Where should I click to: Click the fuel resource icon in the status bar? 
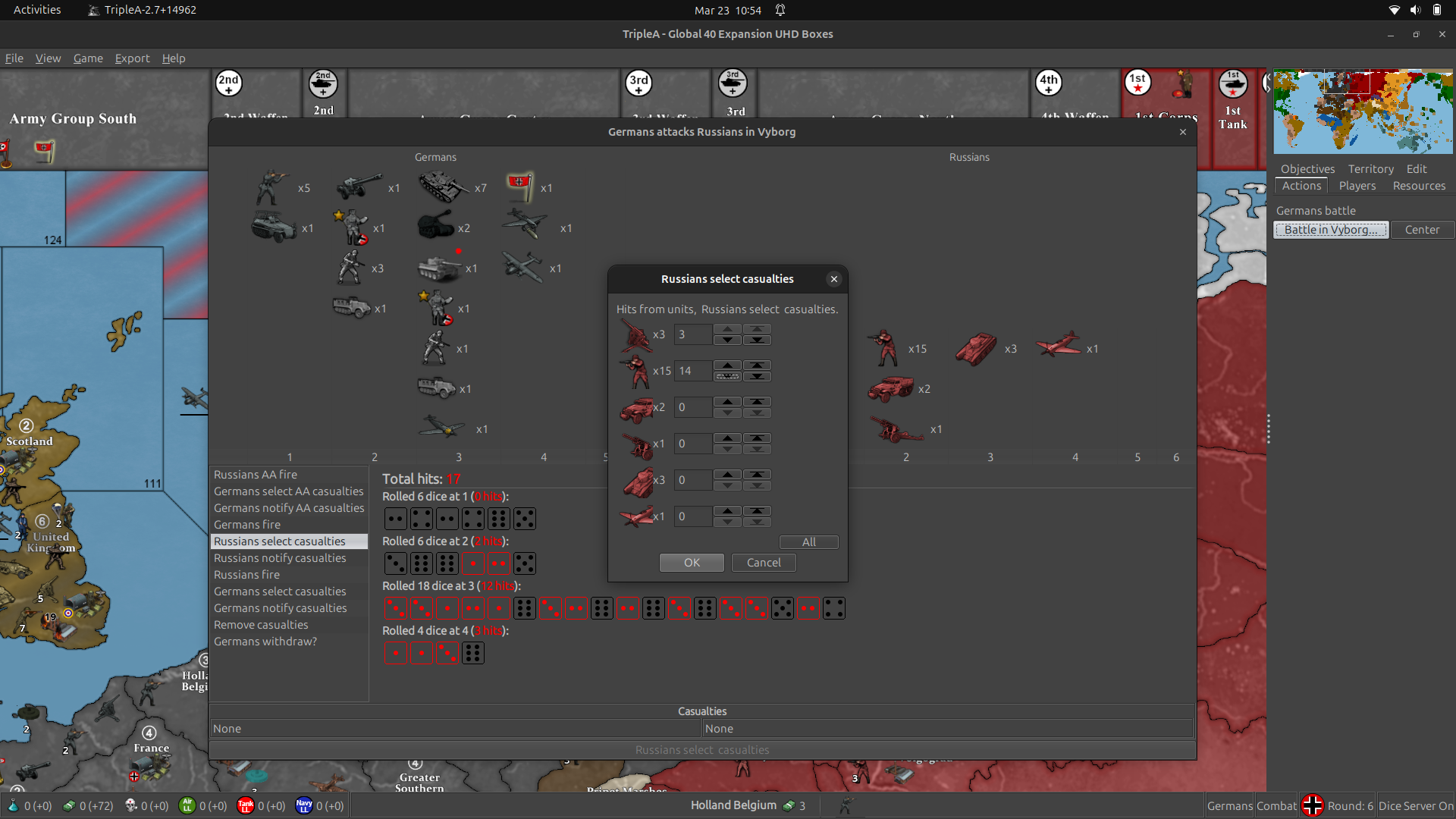[x=13, y=806]
